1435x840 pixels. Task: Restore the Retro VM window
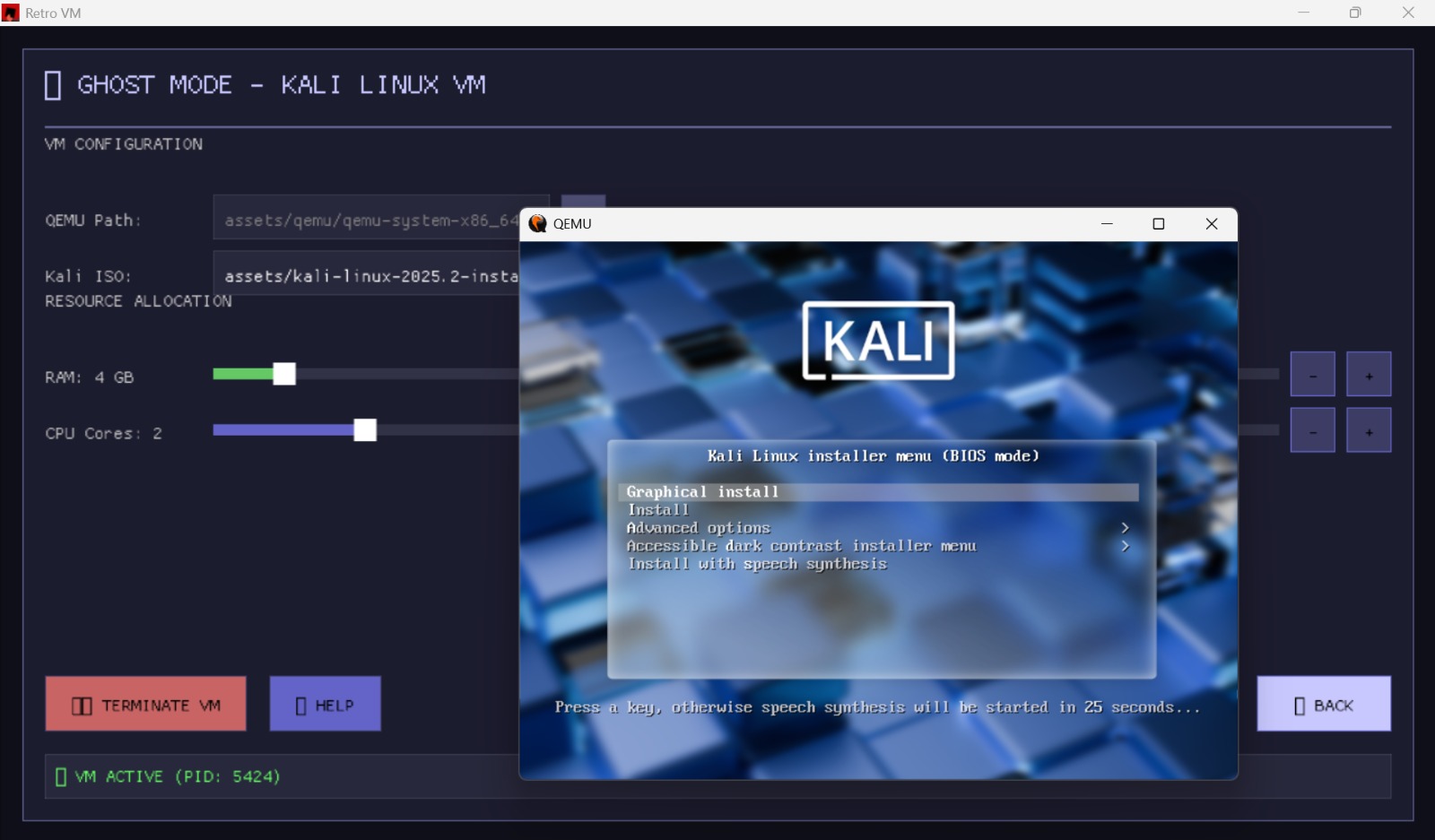(x=1355, y=13)
